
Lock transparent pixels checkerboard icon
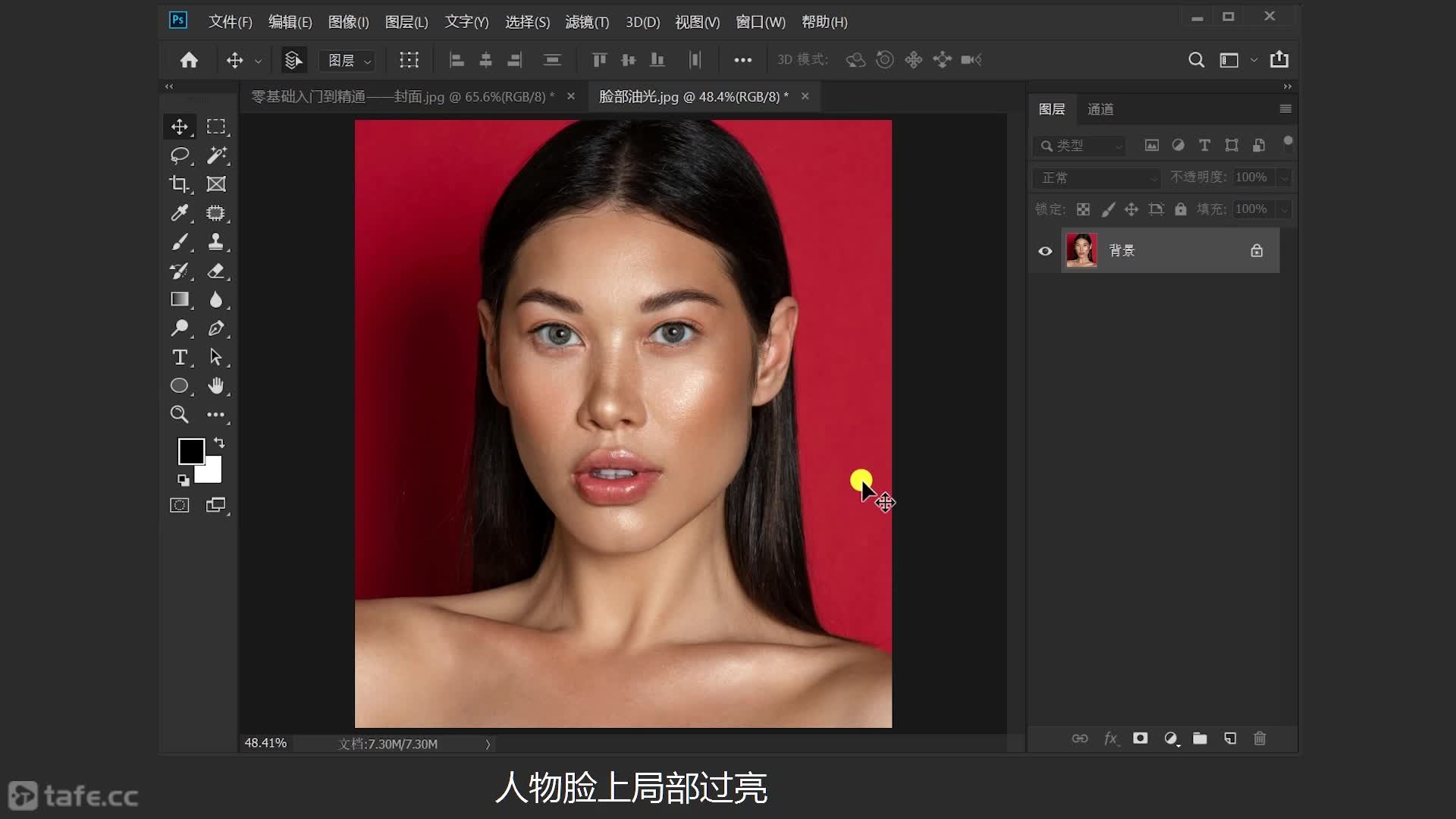pos(1084,209)
